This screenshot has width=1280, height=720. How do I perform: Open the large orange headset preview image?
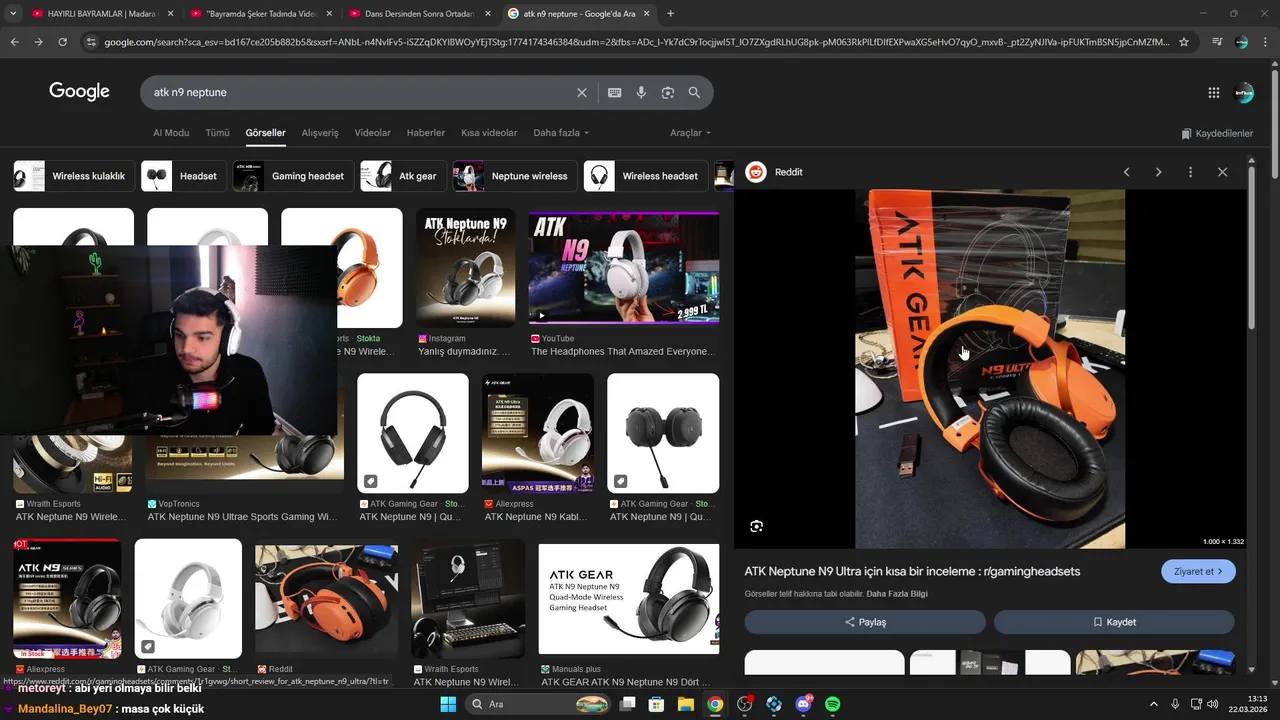[990, 369]
